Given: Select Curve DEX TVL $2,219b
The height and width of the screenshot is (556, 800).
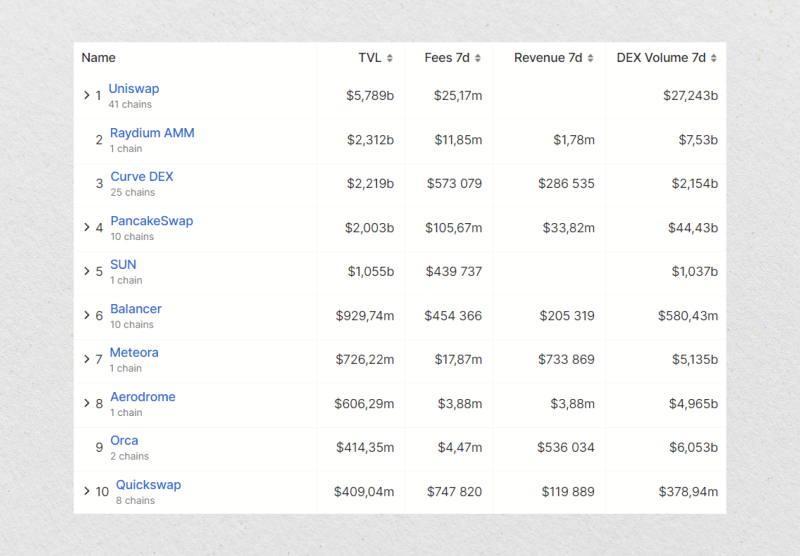Looking at the screenshot, I should tap(370, 184).
